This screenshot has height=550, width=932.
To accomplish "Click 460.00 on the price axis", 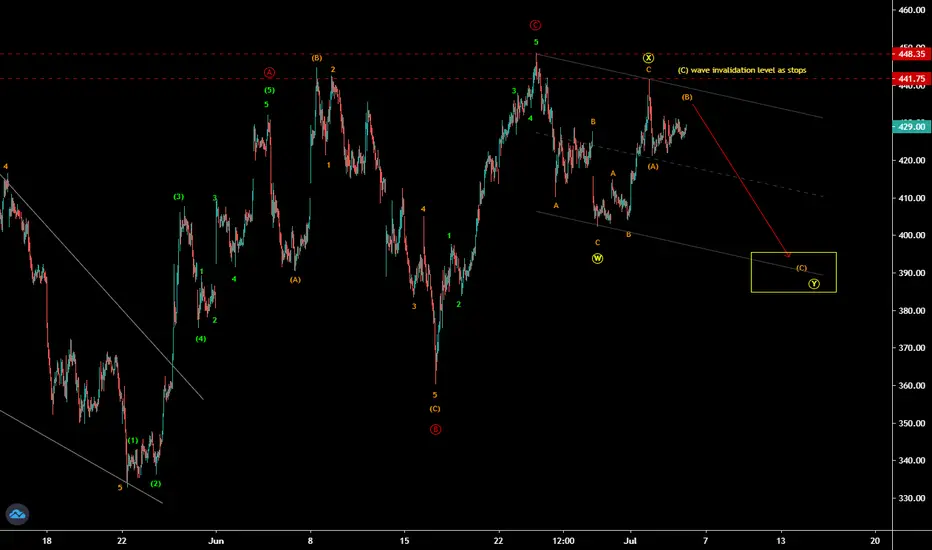I will click(x=912, y=10).
